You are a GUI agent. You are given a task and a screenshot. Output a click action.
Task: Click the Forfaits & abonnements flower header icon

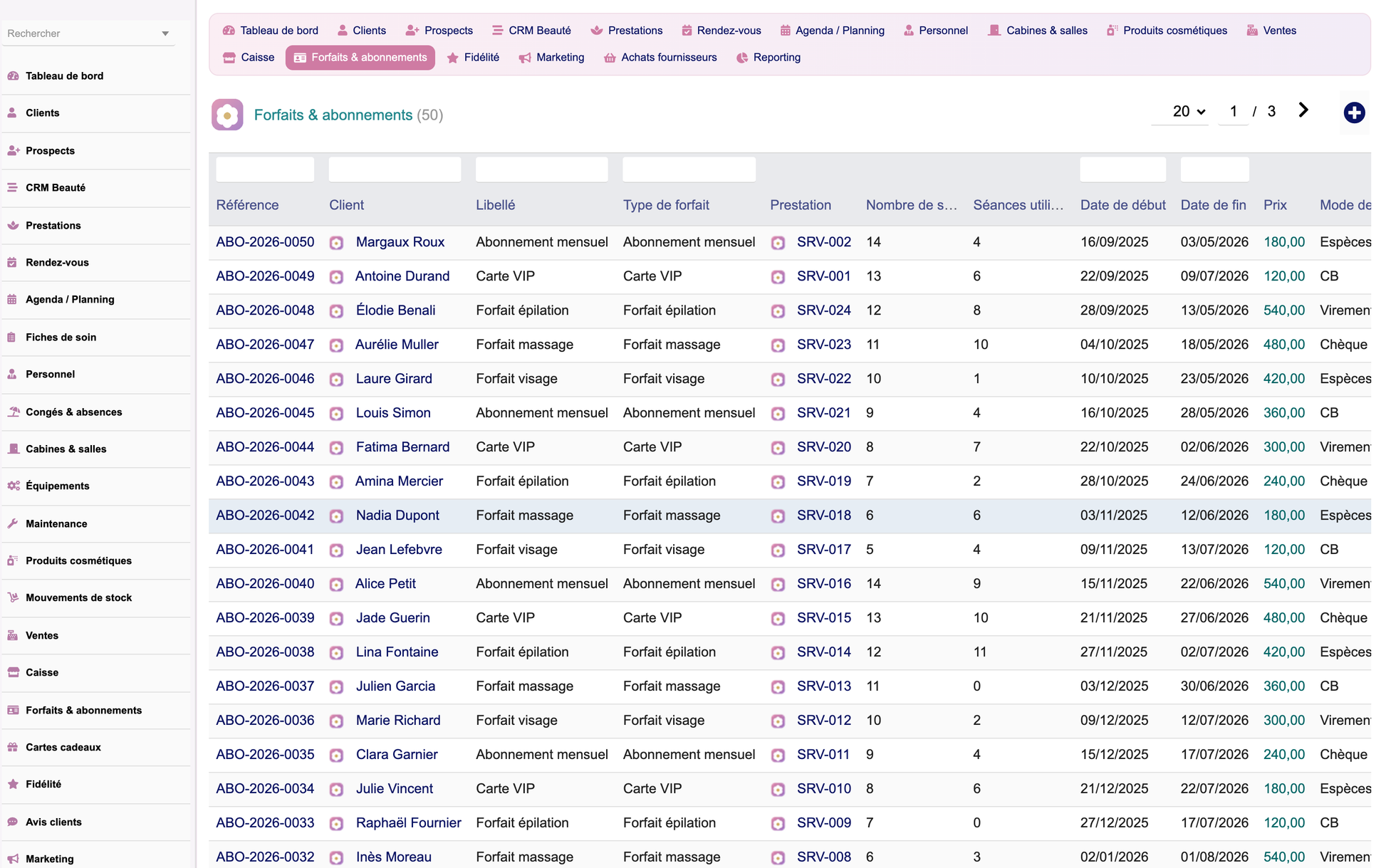[x=227, y=115]
